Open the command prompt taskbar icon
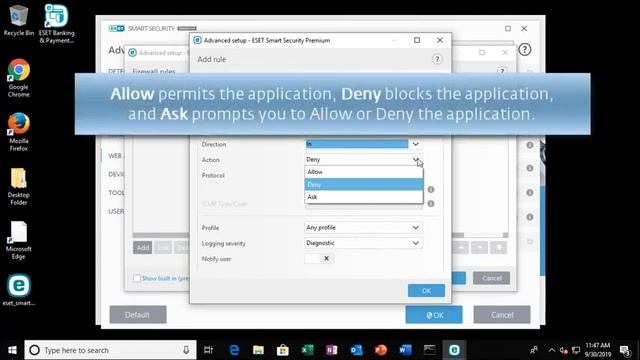The image size is (640, 360). 429,349
